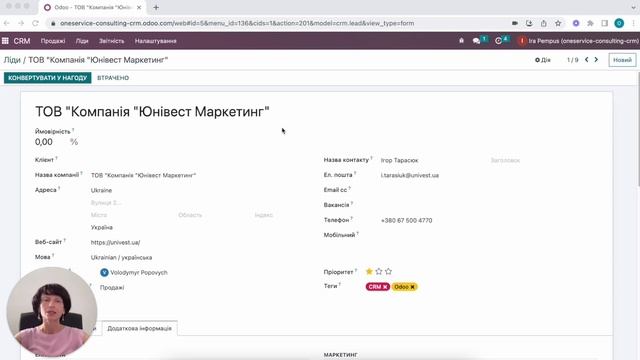Open the Налаштування menu

pyautogui.click(x=156, y=41)
